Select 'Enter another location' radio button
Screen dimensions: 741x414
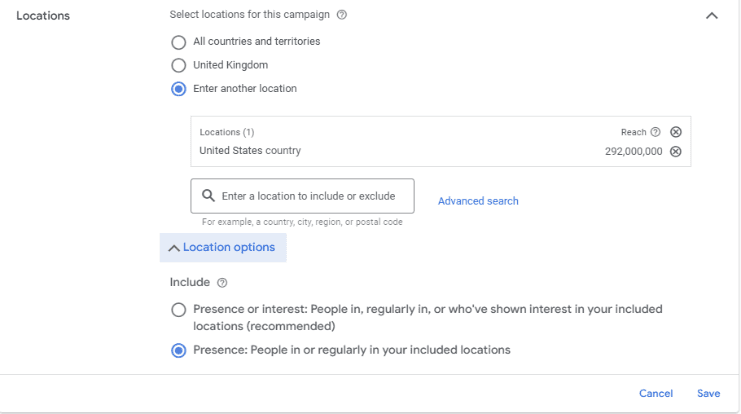179,89
